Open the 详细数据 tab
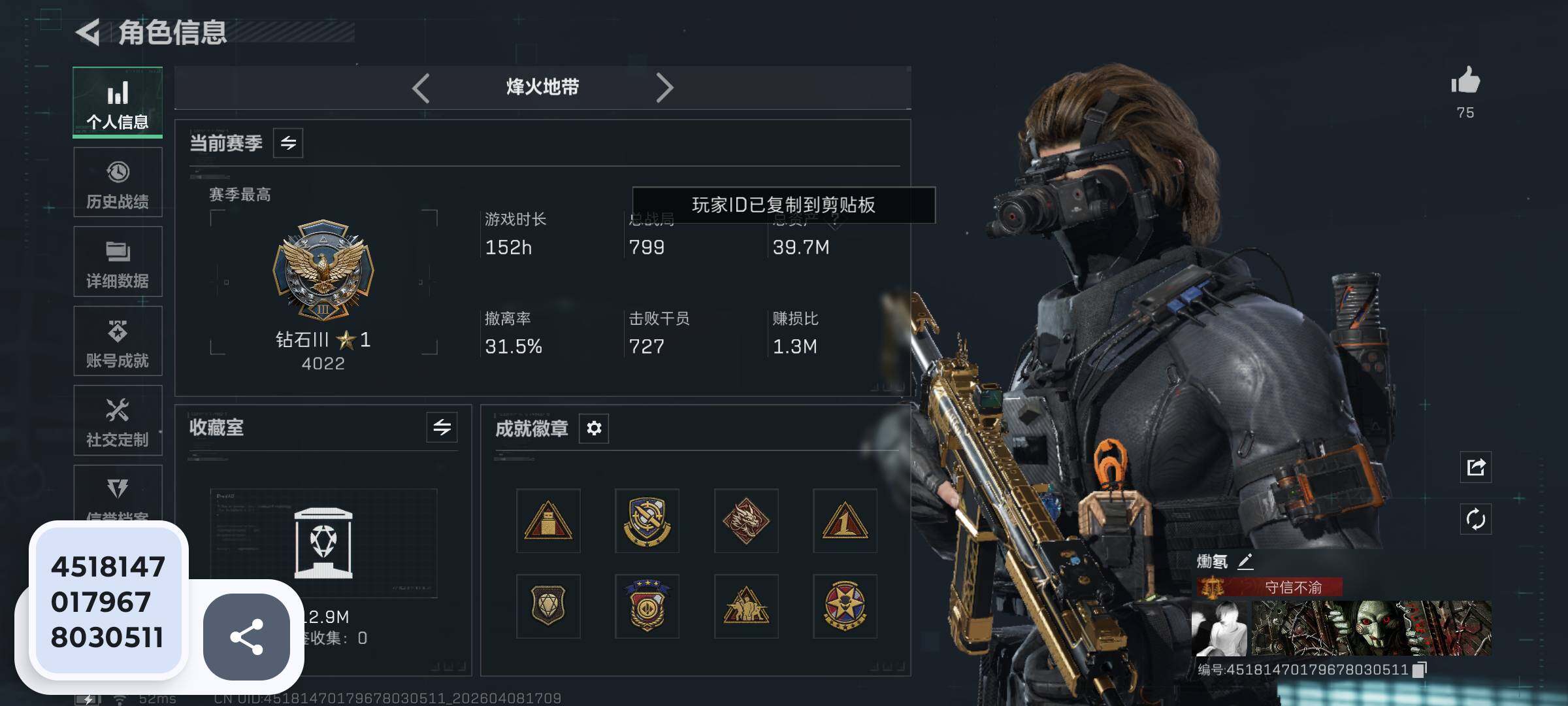This screenshot has height=706, width=1568. click(x=118, y=262)
